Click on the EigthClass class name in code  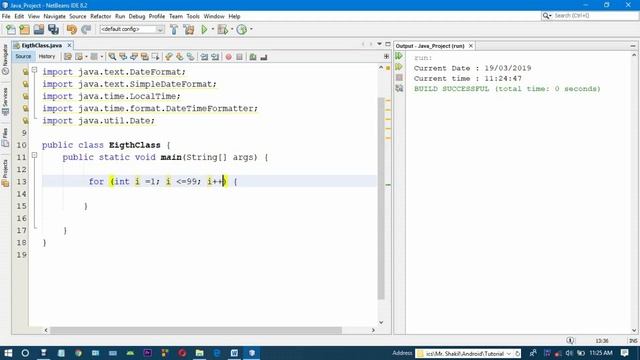click(x=134, y=145)
